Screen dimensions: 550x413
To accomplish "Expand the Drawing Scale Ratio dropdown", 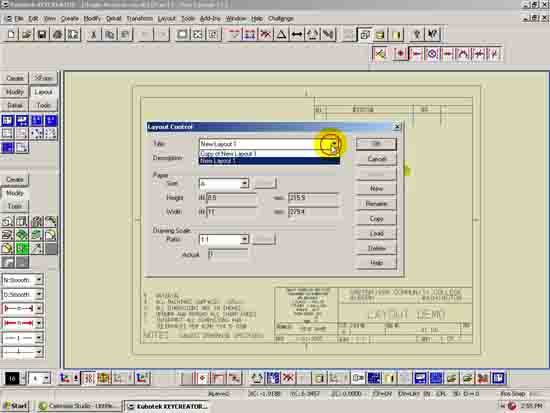I will [244, 239].
